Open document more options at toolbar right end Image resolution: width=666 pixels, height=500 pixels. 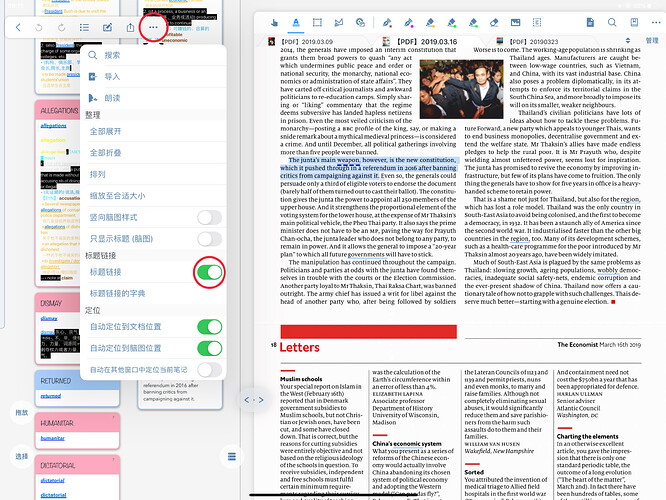coord(656,23)
